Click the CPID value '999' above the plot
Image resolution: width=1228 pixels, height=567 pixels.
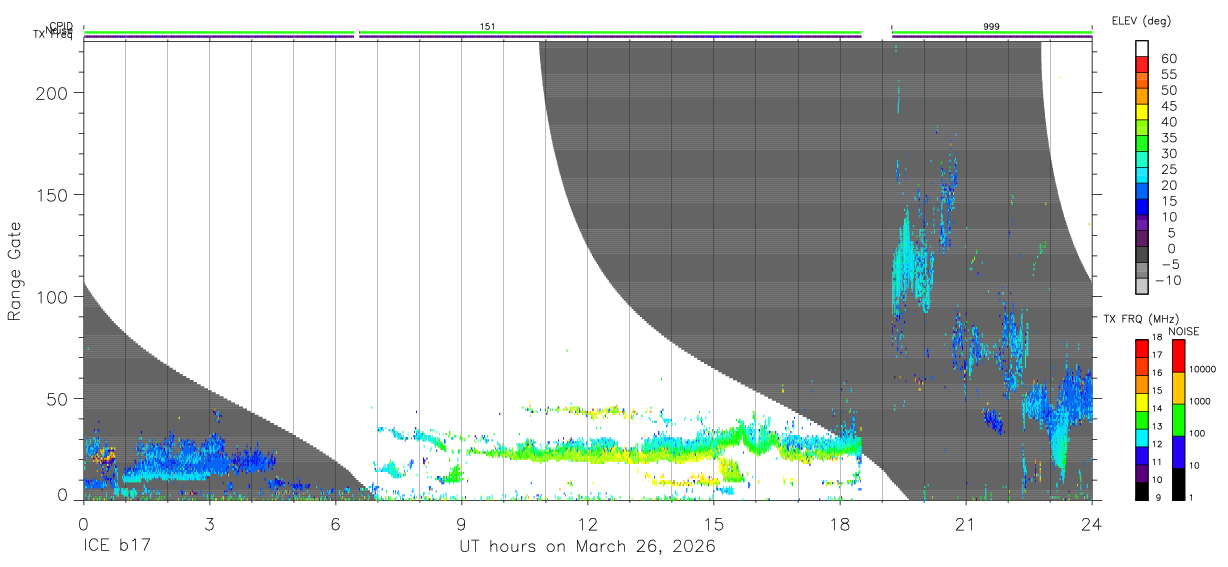[991, 25]
